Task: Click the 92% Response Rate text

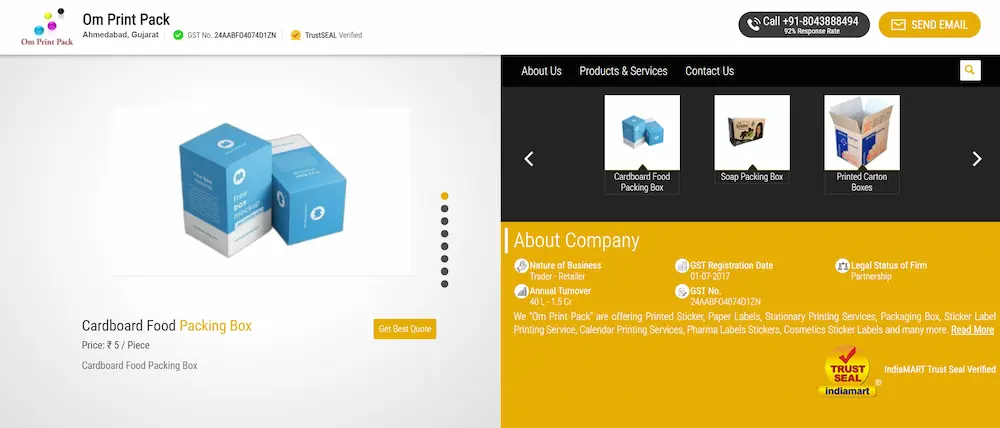Action: [812, 31]
